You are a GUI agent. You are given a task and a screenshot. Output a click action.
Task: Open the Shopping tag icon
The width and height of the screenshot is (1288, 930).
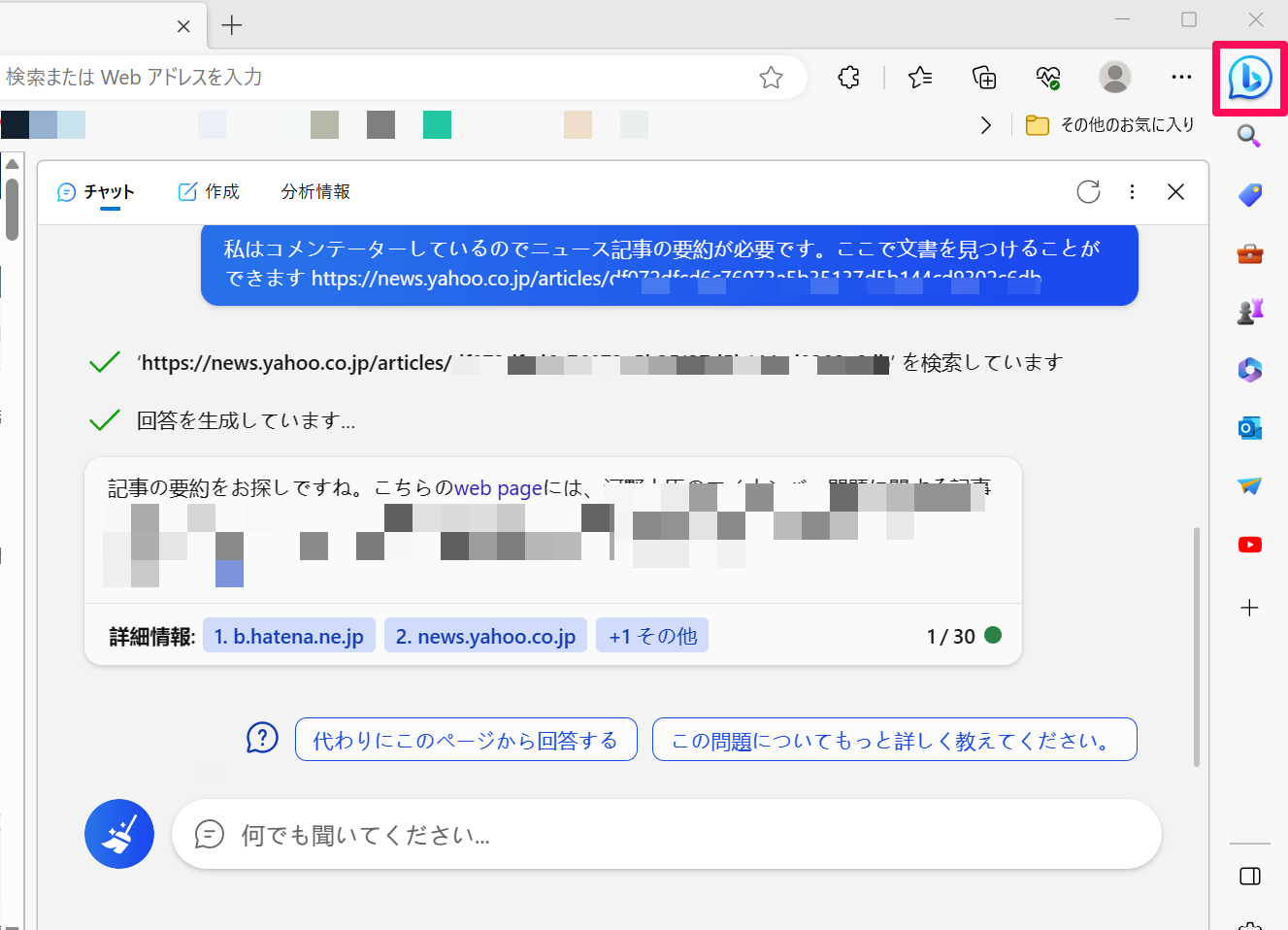(x=1249, y=194)
